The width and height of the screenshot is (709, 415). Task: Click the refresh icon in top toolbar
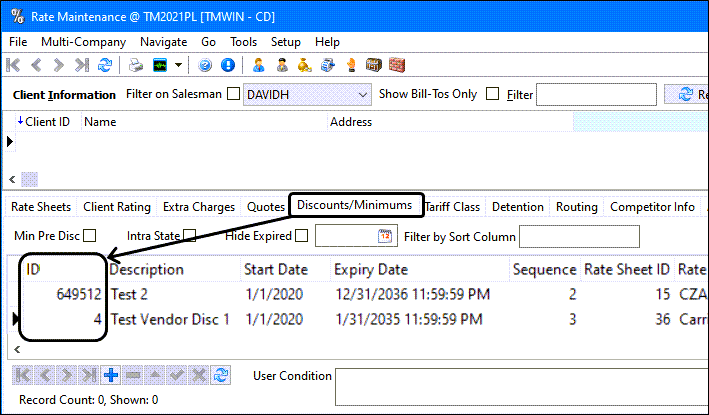click(105, 65)
